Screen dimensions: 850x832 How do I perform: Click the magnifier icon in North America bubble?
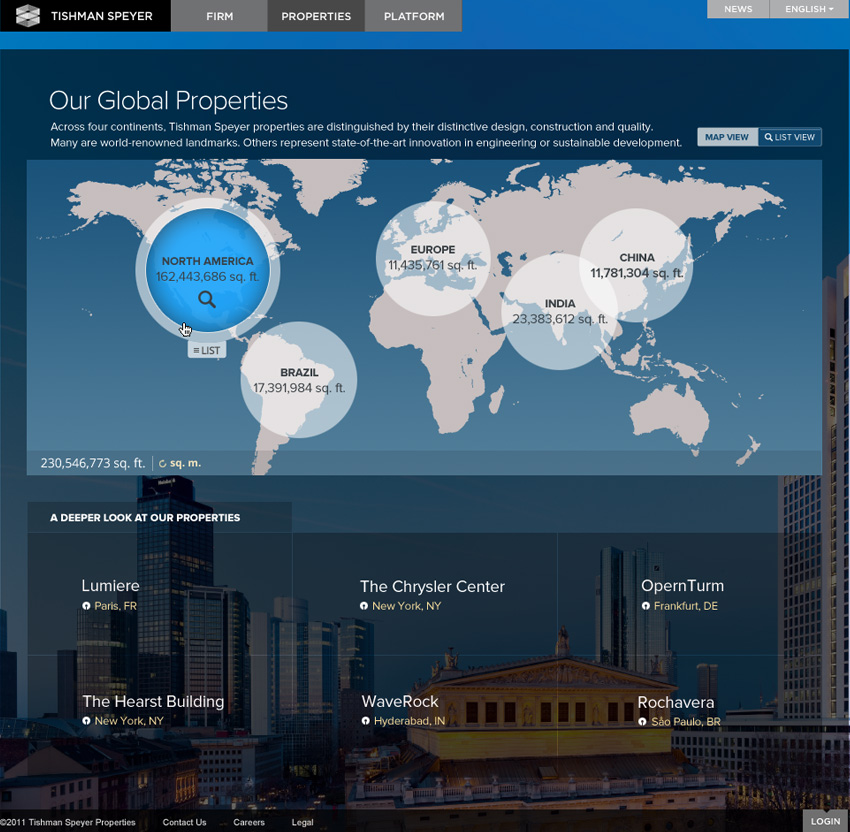(x=207, y=299)
